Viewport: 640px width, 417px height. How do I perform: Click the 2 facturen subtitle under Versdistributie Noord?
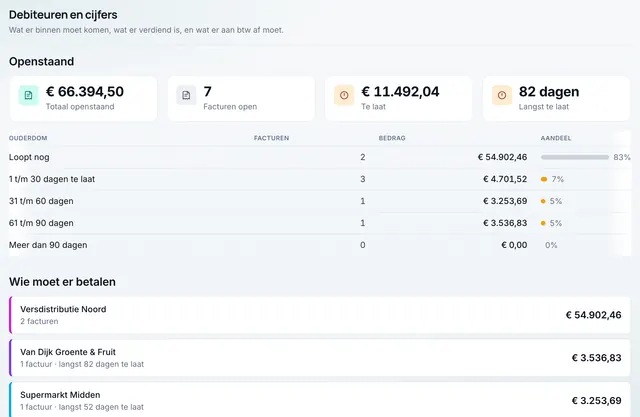coord(39,322)
